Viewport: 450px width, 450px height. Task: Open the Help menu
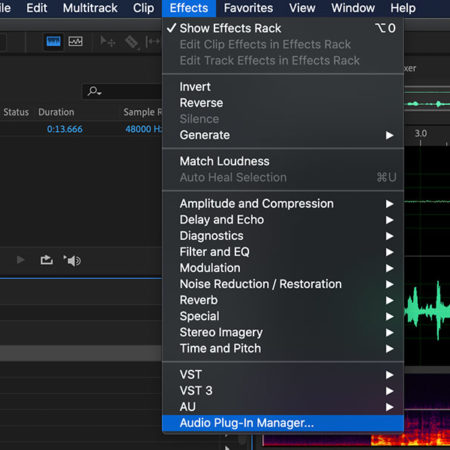pos(403,8)
